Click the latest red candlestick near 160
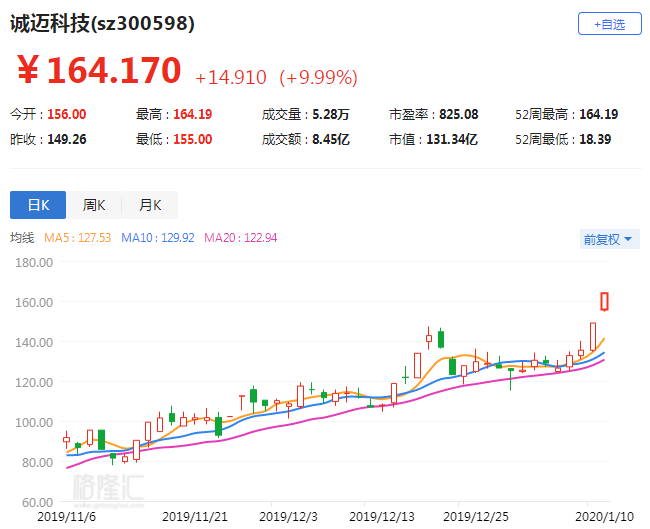 point(604,302)
